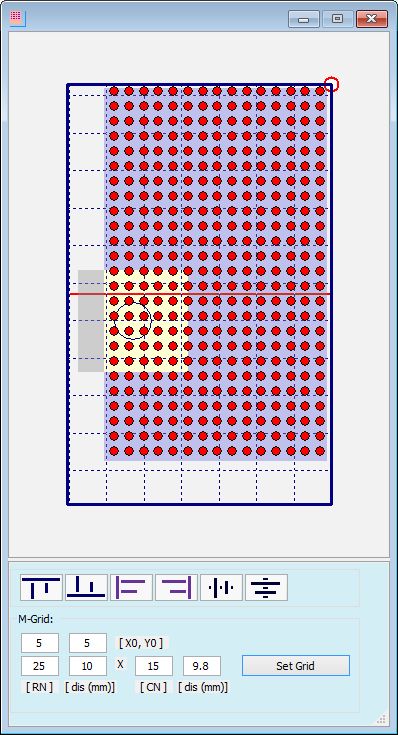The image size is (398, 735).
Task: Select the align top icon
Action: (41, 588)
